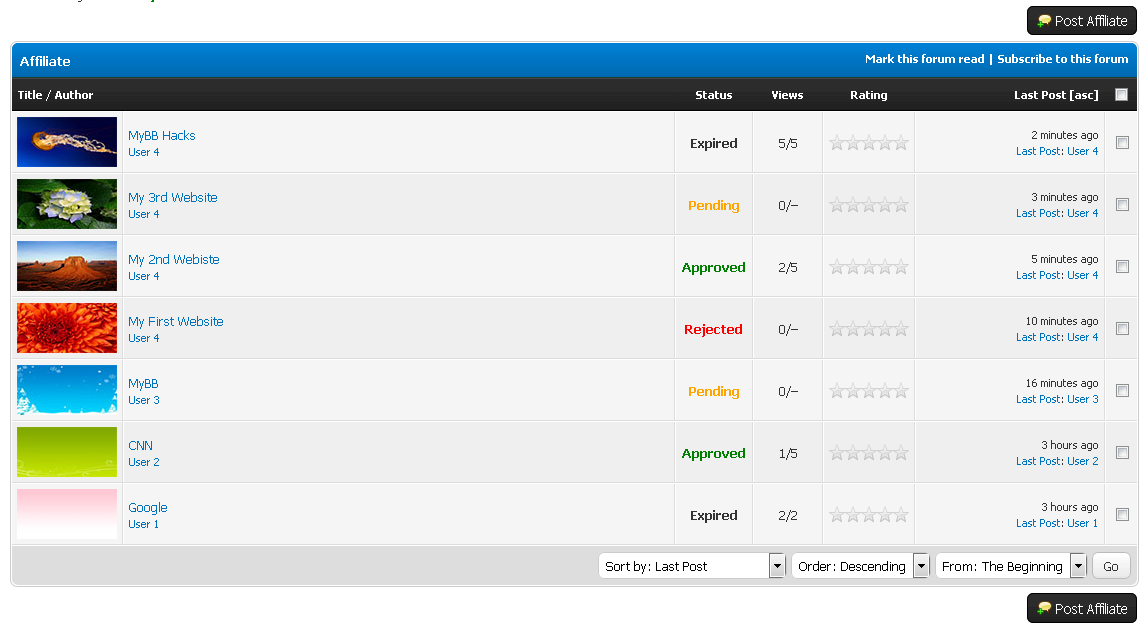Click the Go button
The image size is (1146, 626).
[1111, 566]
